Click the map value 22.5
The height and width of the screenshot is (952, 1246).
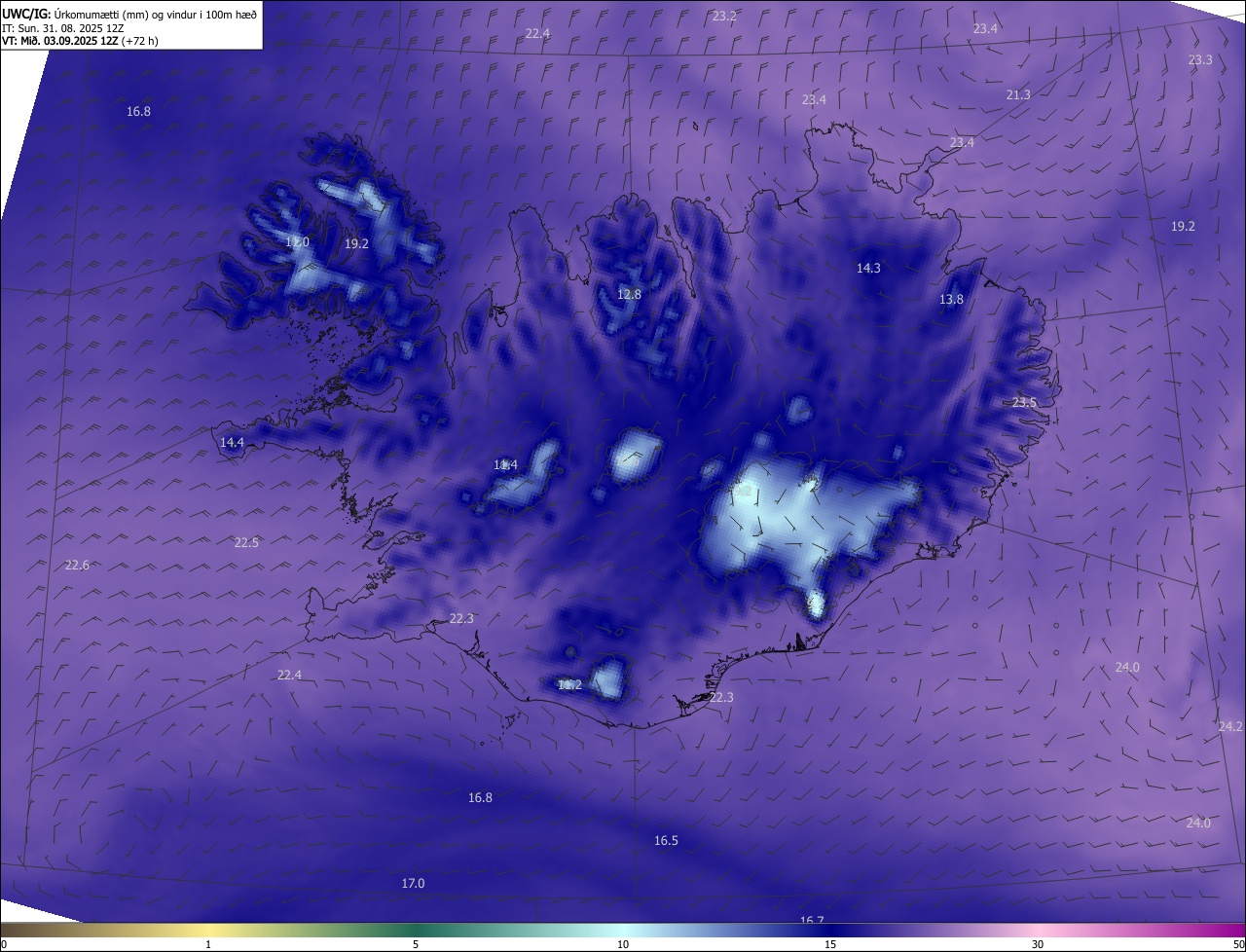point(246,543)
